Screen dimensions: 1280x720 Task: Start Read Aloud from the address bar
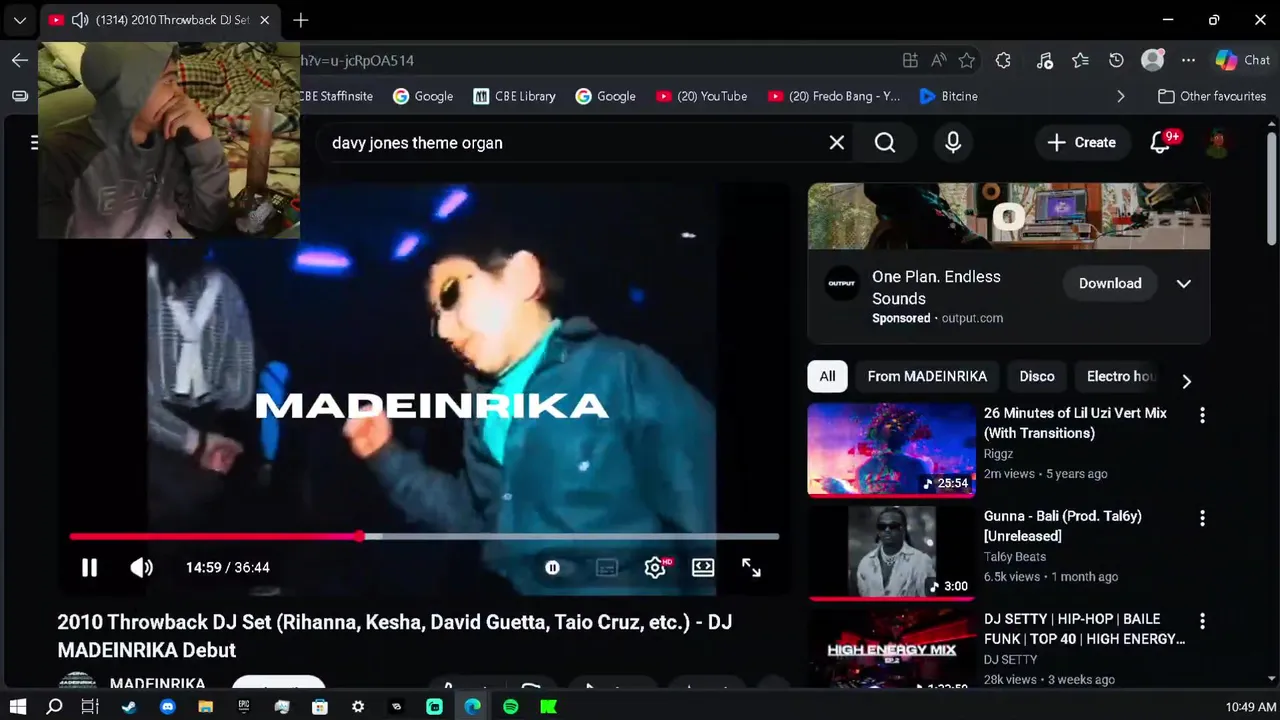[938, 60]
